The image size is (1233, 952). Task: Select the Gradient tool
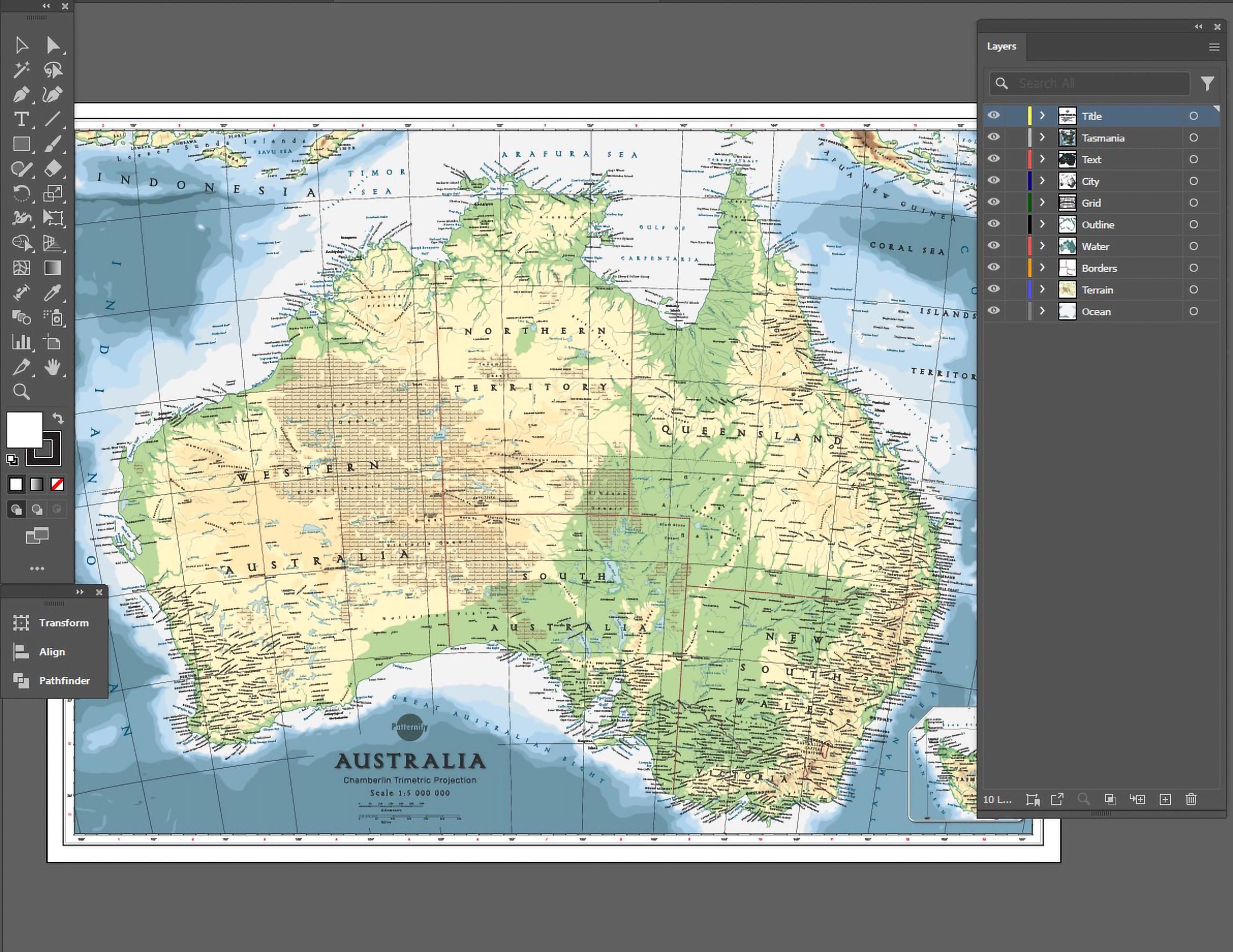pos(53,268)
